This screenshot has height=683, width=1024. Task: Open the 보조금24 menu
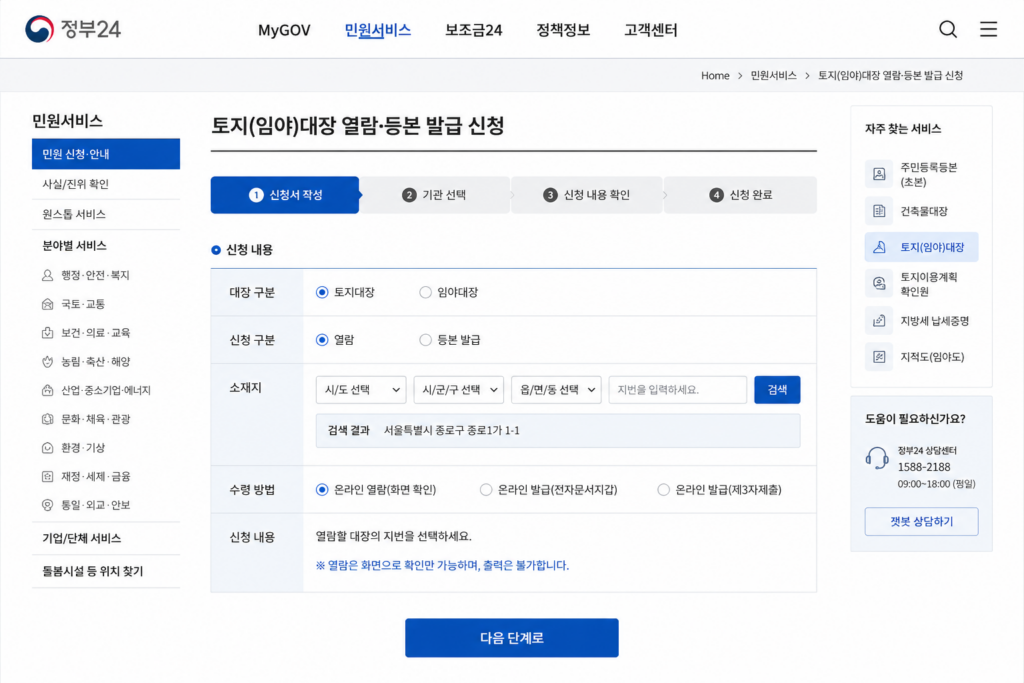473,30
